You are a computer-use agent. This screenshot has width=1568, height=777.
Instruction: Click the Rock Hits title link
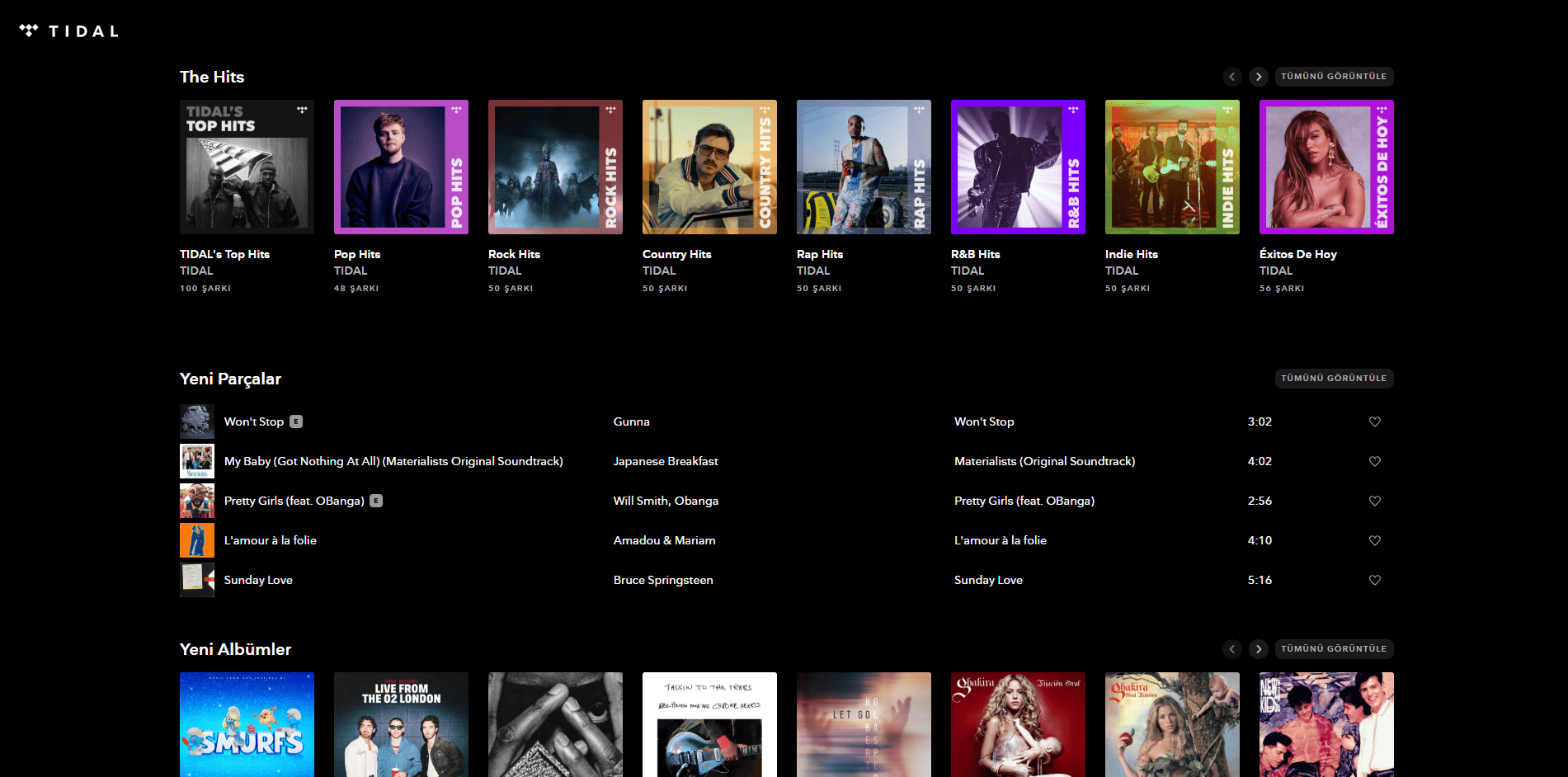tap(514, 254)
